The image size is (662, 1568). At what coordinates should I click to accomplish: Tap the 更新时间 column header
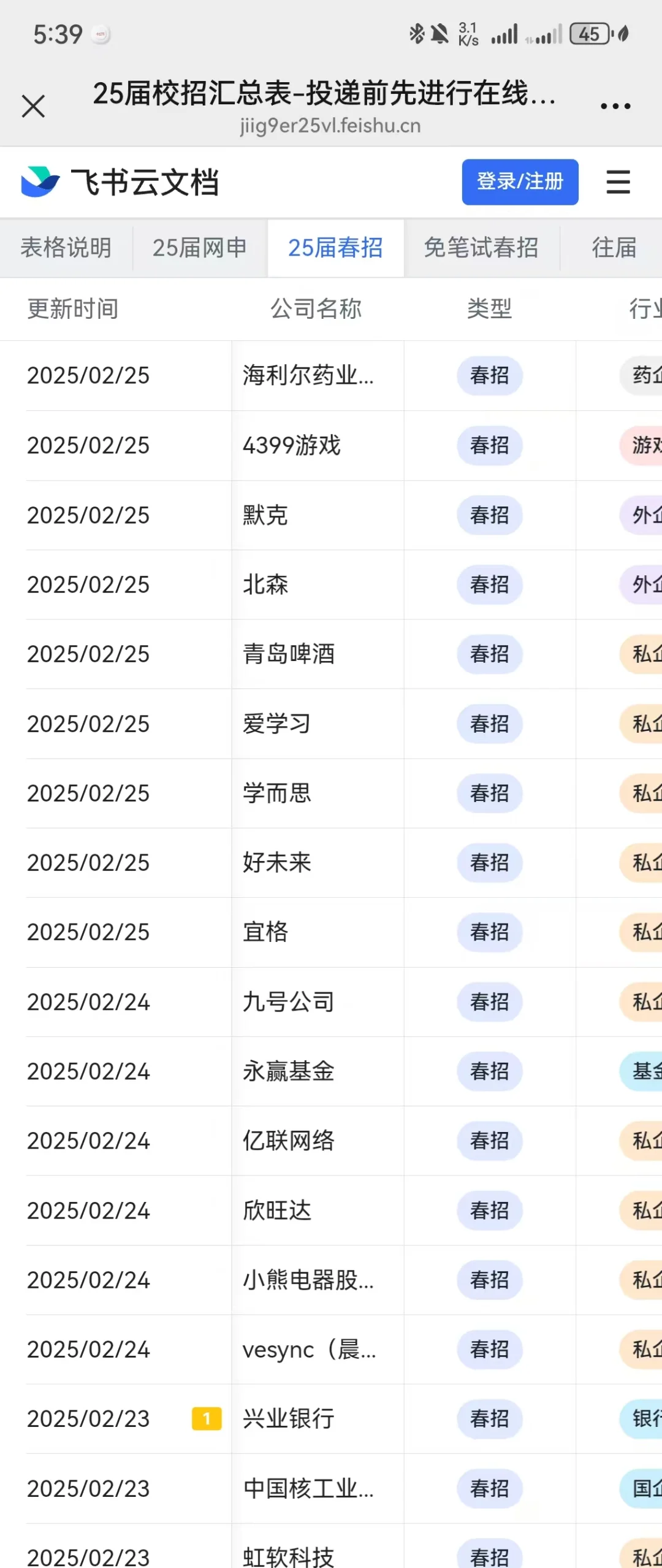tap(73, 309)
